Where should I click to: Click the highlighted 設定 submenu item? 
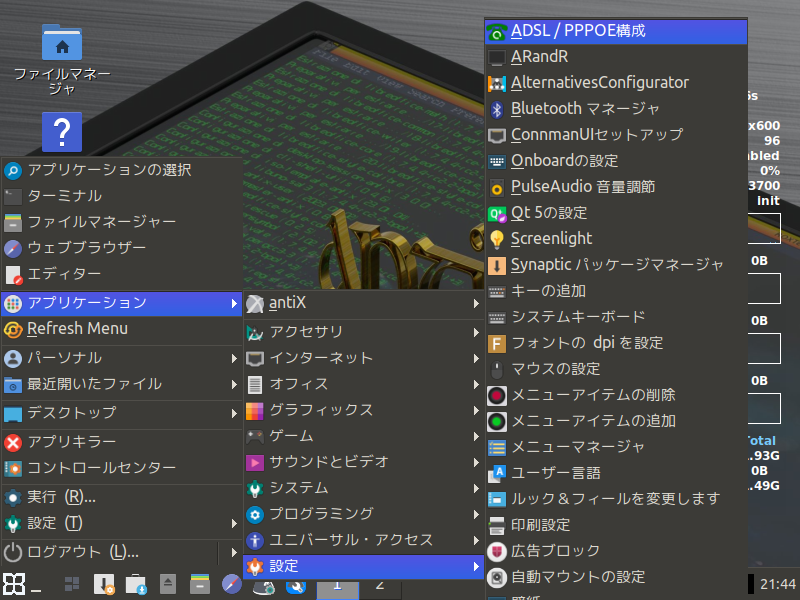coord(364,566)
